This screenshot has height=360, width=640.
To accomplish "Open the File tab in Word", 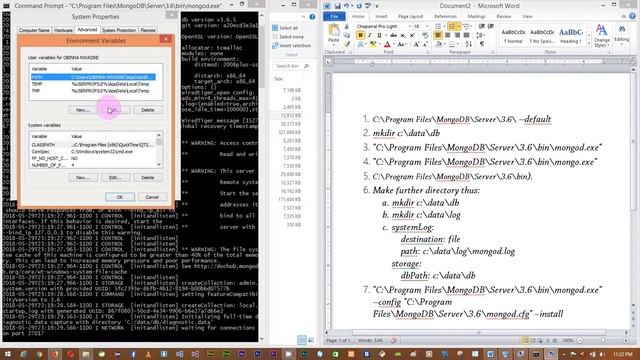I will [334, 16].
